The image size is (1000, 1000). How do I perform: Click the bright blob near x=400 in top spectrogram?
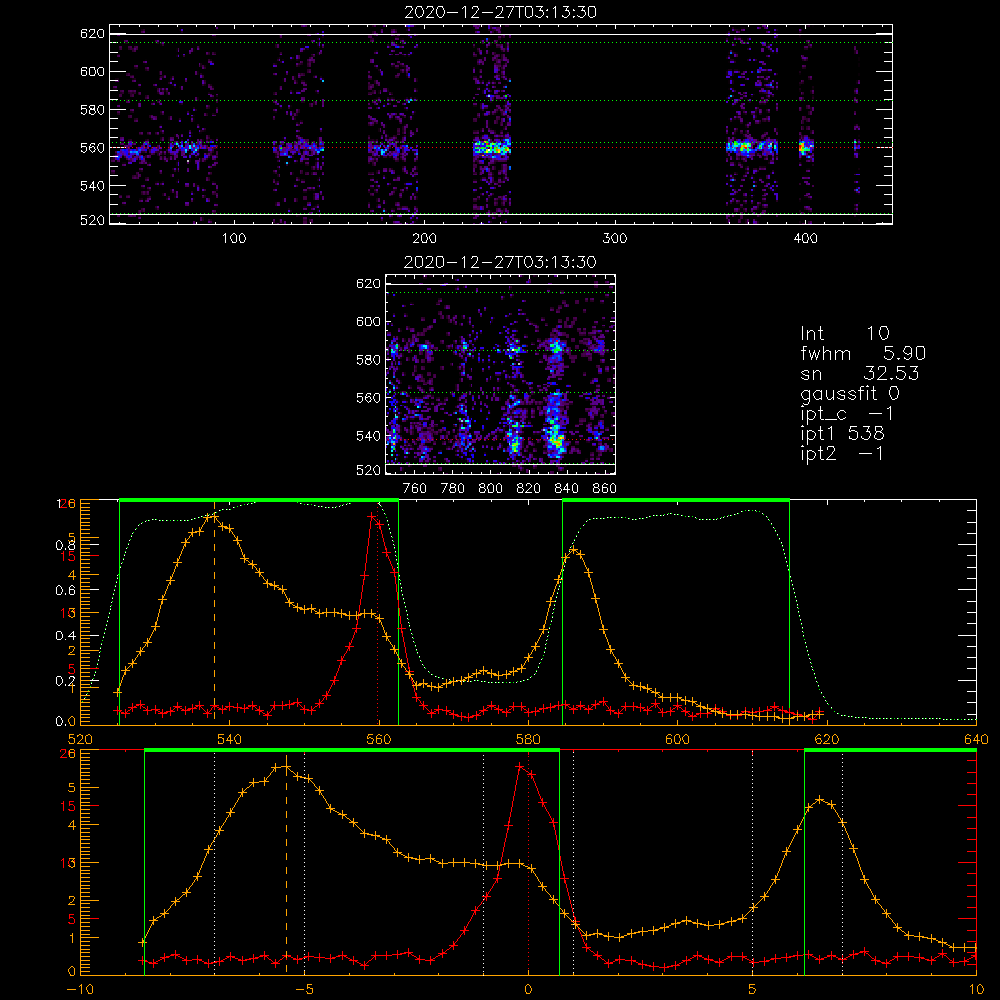click(805, 148)
